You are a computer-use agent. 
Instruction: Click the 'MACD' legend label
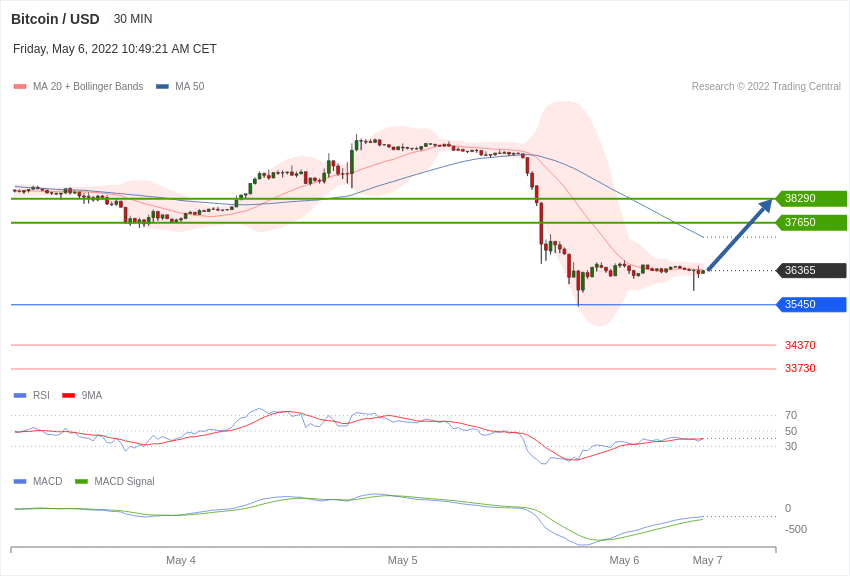click(x=48, y=481)
